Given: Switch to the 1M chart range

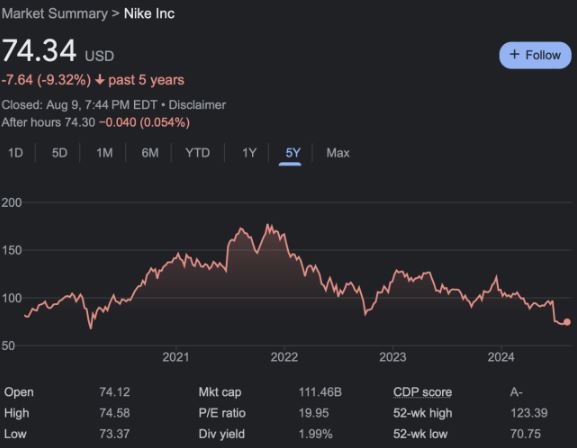Looking at the screenshot, I should (105, 153).
